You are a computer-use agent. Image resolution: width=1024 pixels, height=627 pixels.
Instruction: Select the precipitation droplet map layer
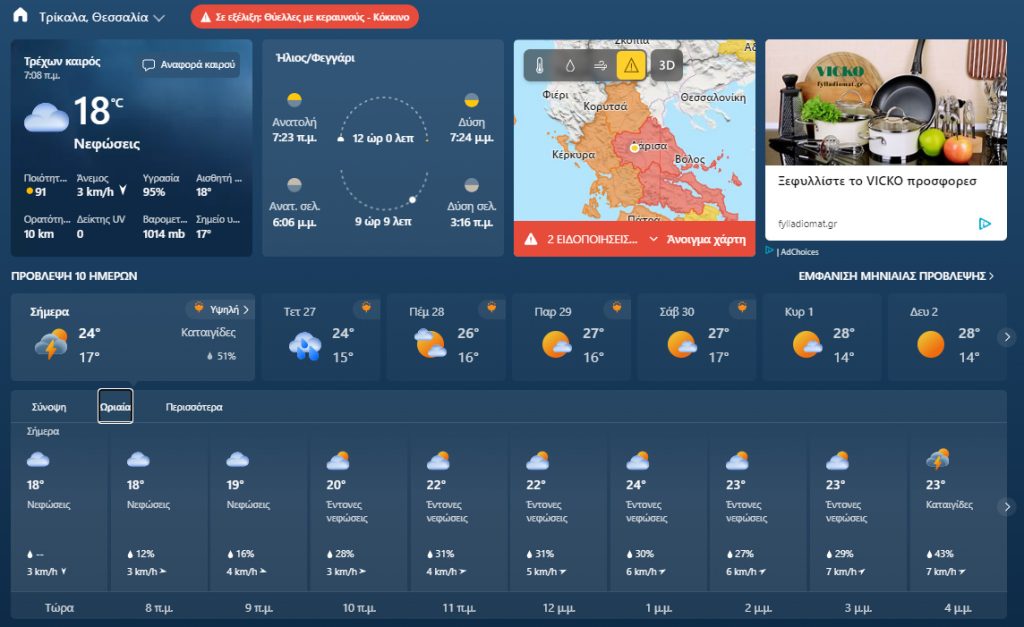pos(570,65)
